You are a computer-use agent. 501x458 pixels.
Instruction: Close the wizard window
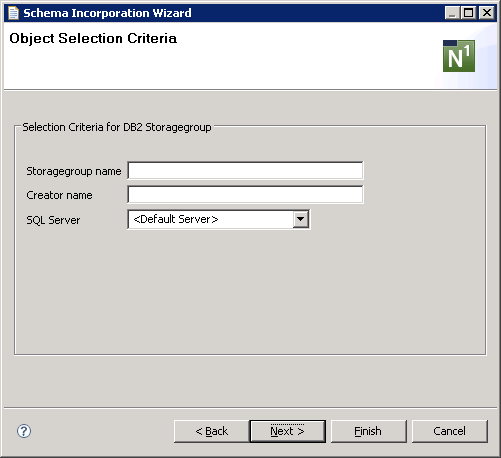tap(486, 13)
